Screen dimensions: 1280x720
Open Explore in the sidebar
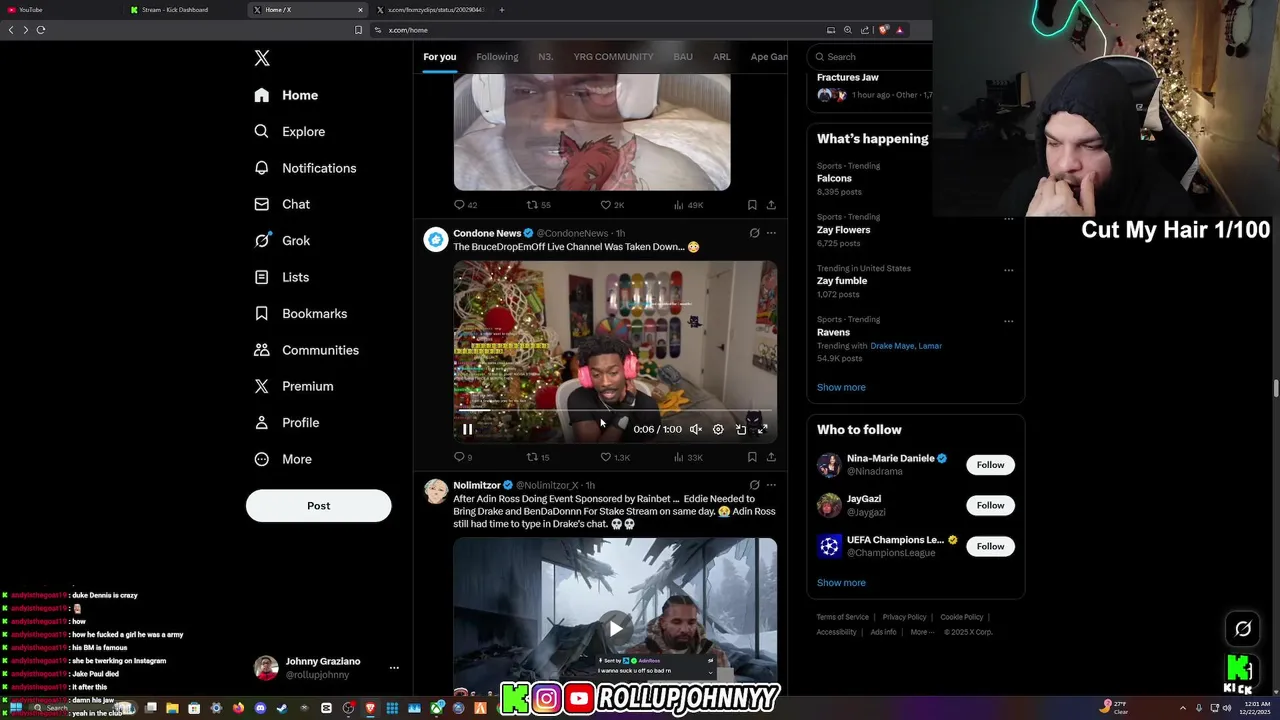pos(290,131)
